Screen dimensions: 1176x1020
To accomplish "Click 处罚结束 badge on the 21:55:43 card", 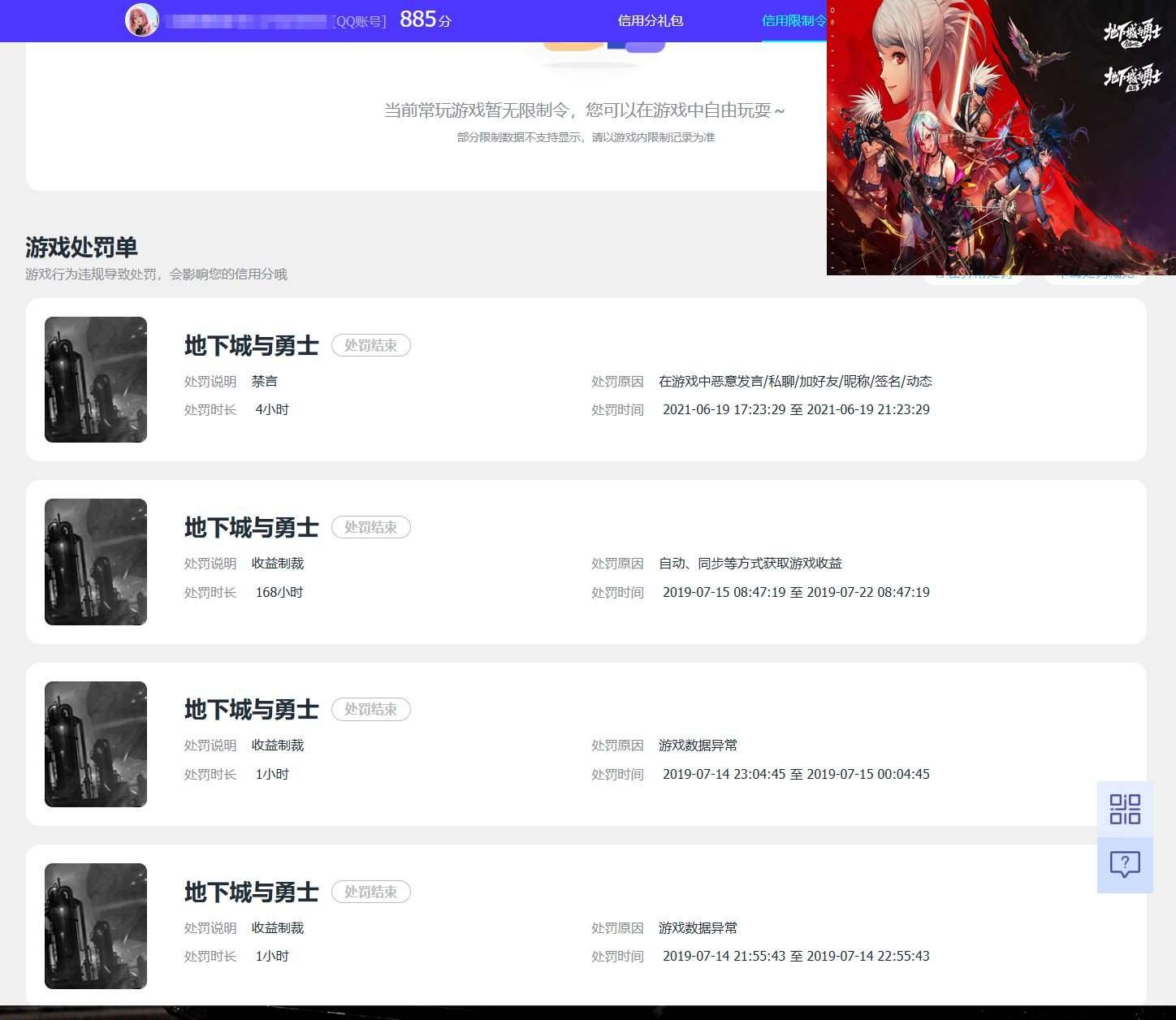I will [371, 892].
